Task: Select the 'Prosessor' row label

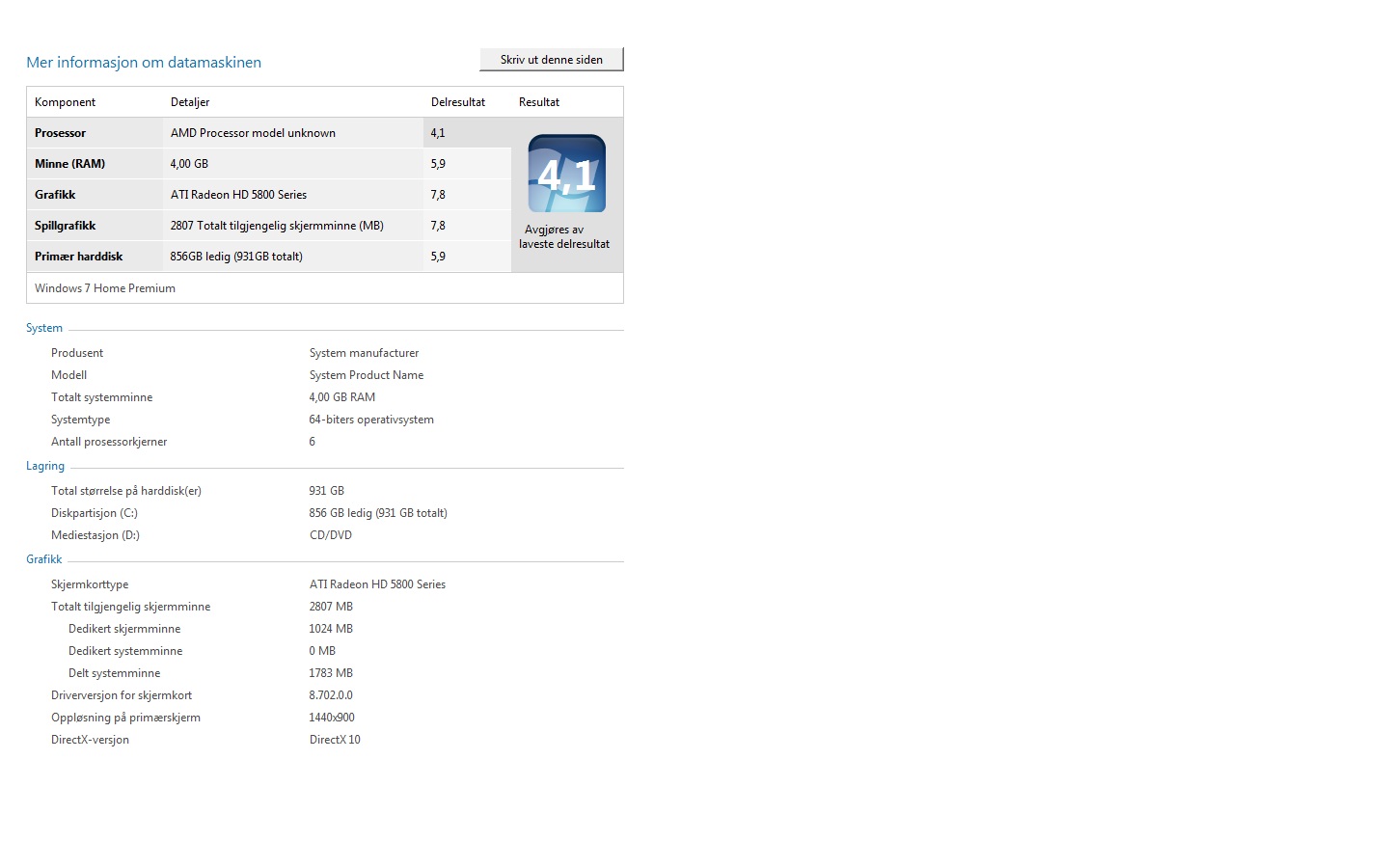Action: point(60,133)
